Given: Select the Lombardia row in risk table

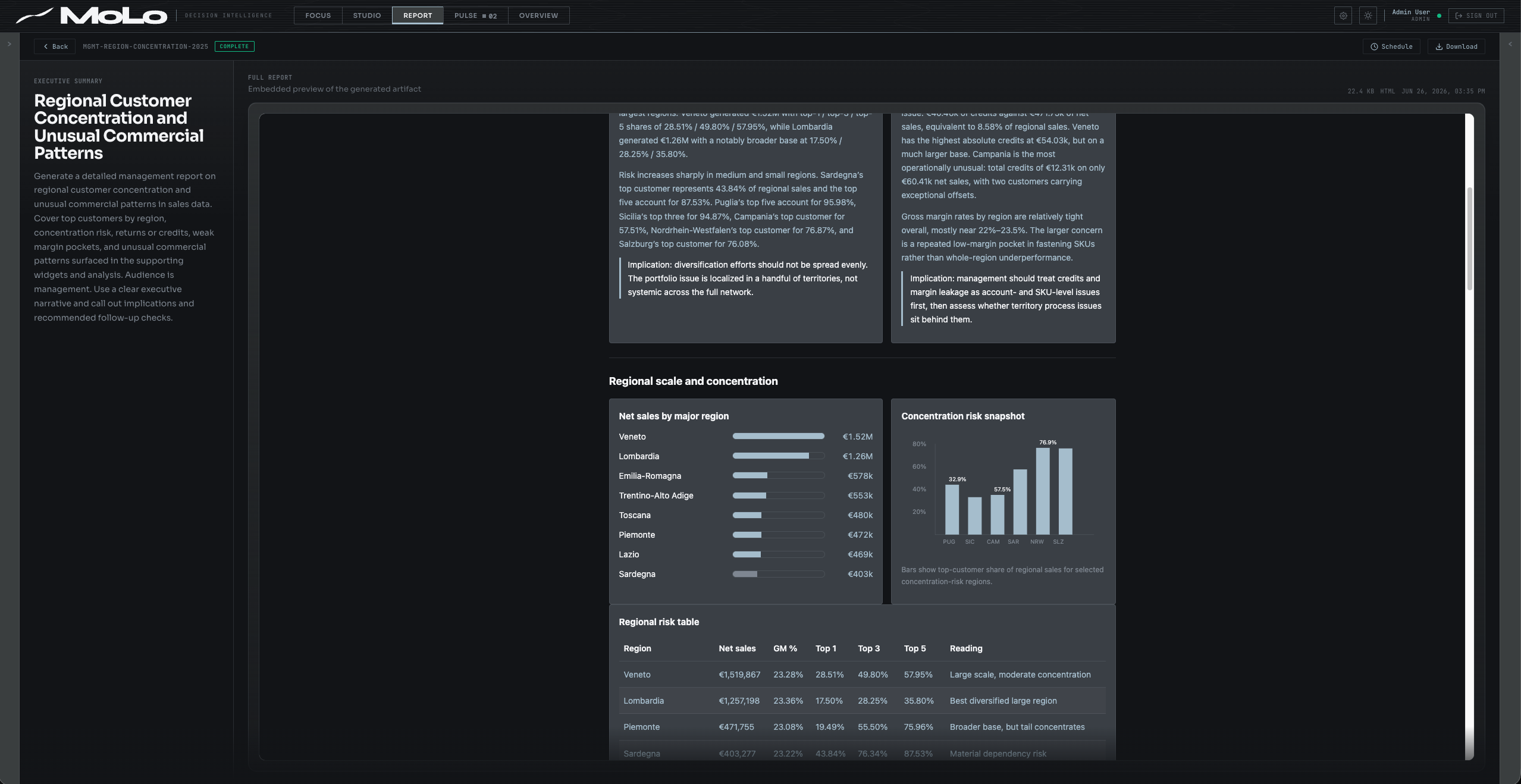Looking at the screenshot, I should click(862, 701).
